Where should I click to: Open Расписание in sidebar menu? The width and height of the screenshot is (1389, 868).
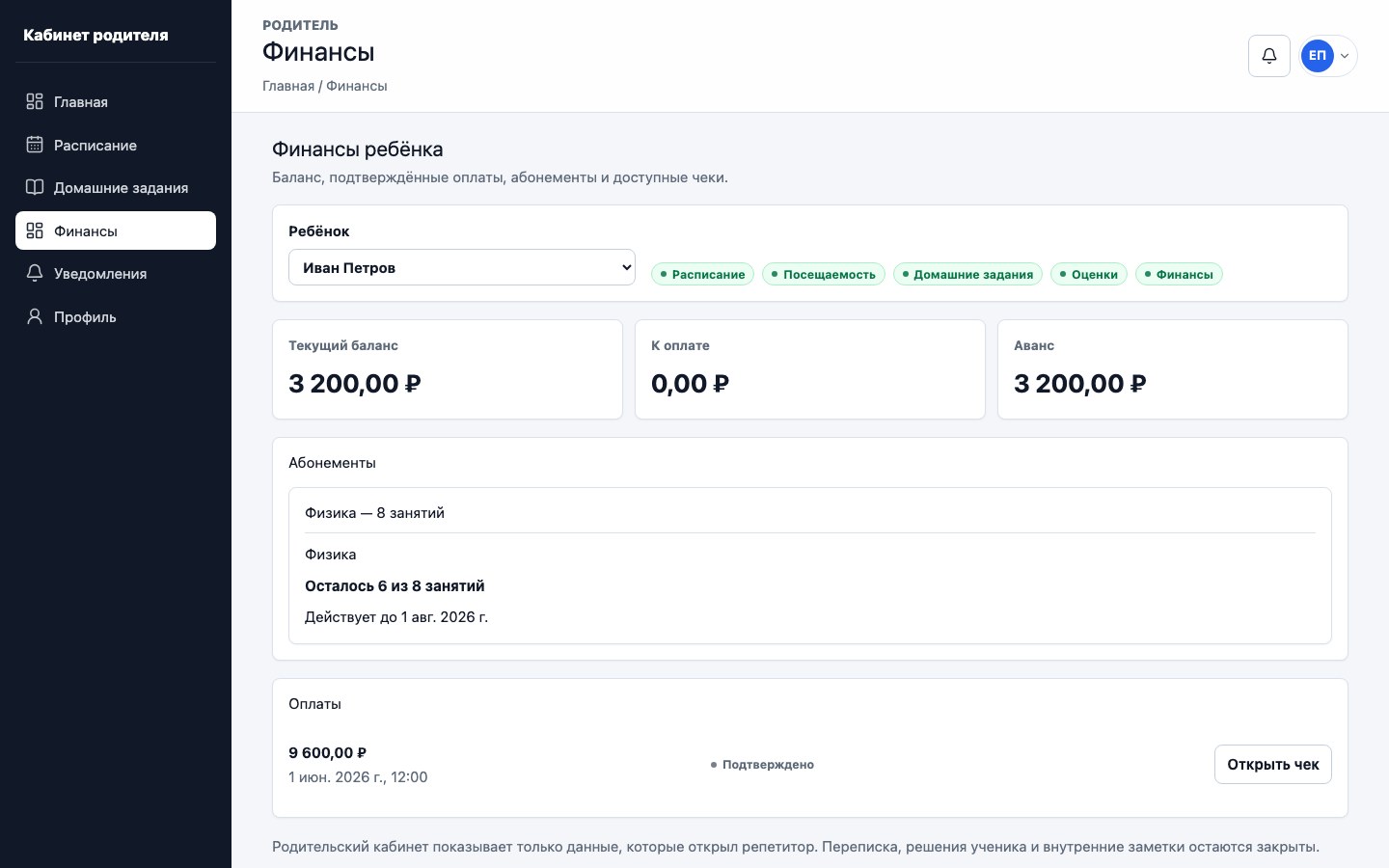click(x=116, y=145)
